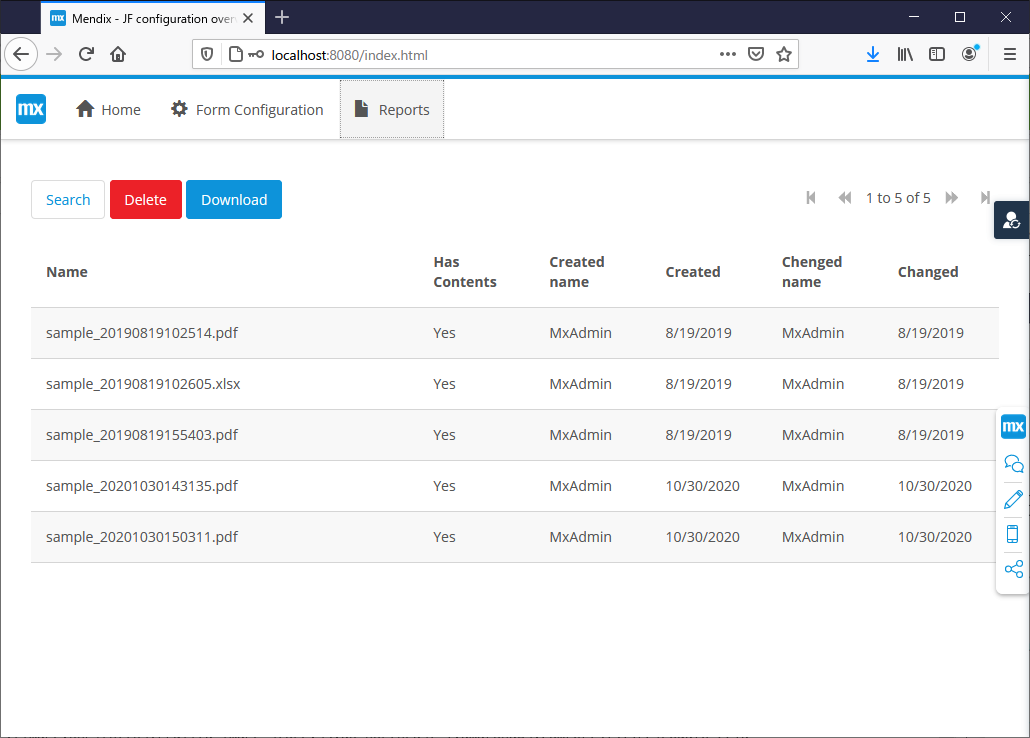Select the pencil edit icon in the sidebar

1013,498
